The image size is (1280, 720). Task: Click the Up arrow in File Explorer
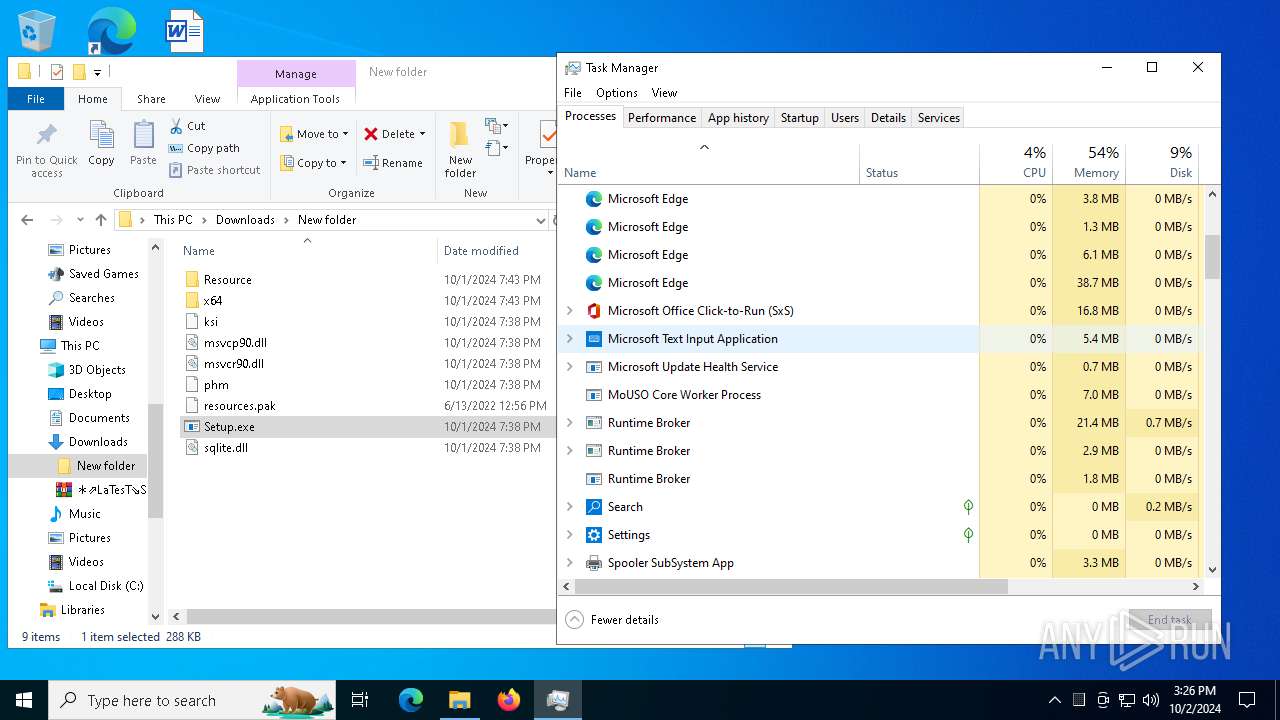pyautogui.click(x=100, y=220)
